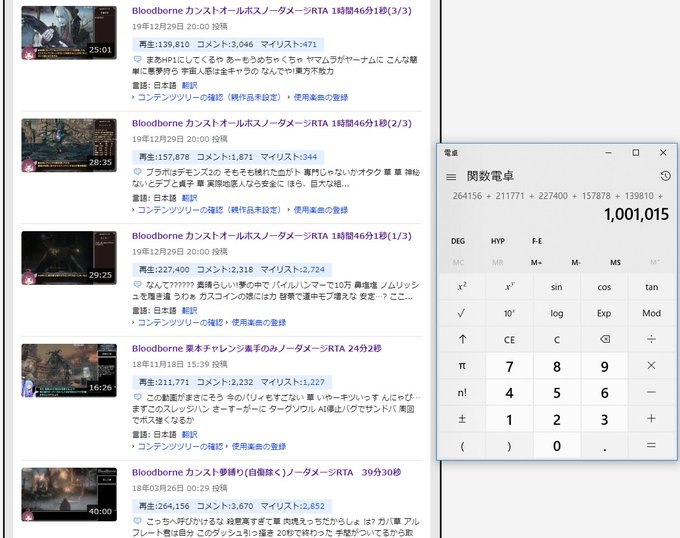The image size is (680, 538).
Task: Click the divide operator key
Action: (651, 339)
